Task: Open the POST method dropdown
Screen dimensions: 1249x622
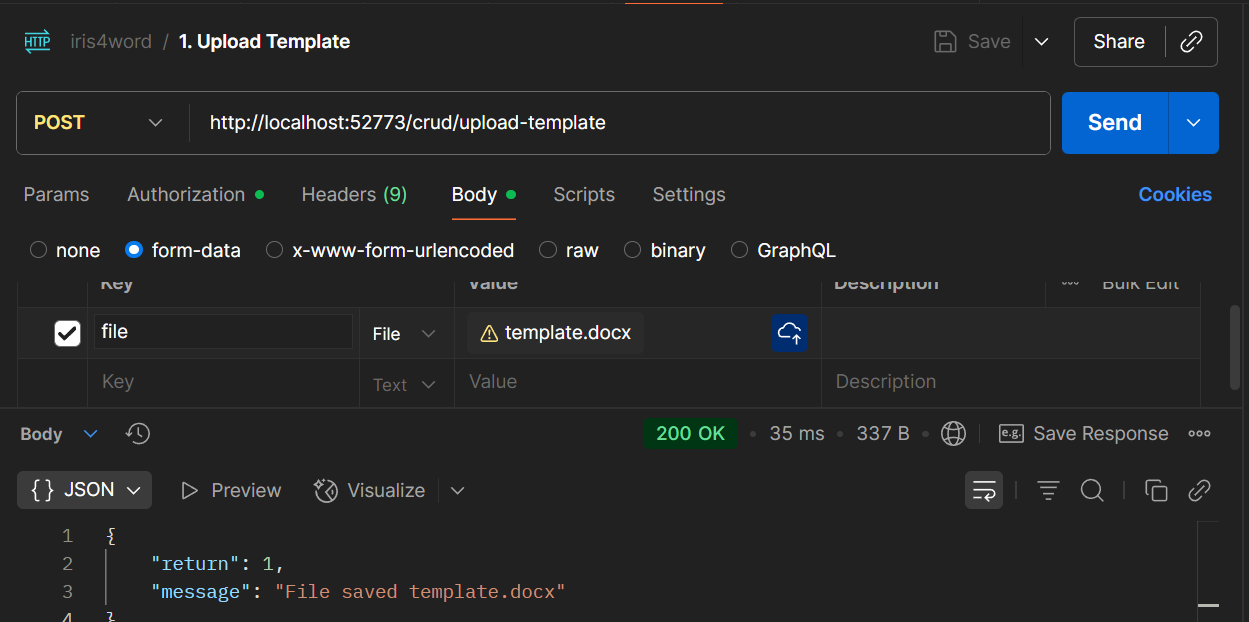Action: pyautogui.click(x=100, y=122)
